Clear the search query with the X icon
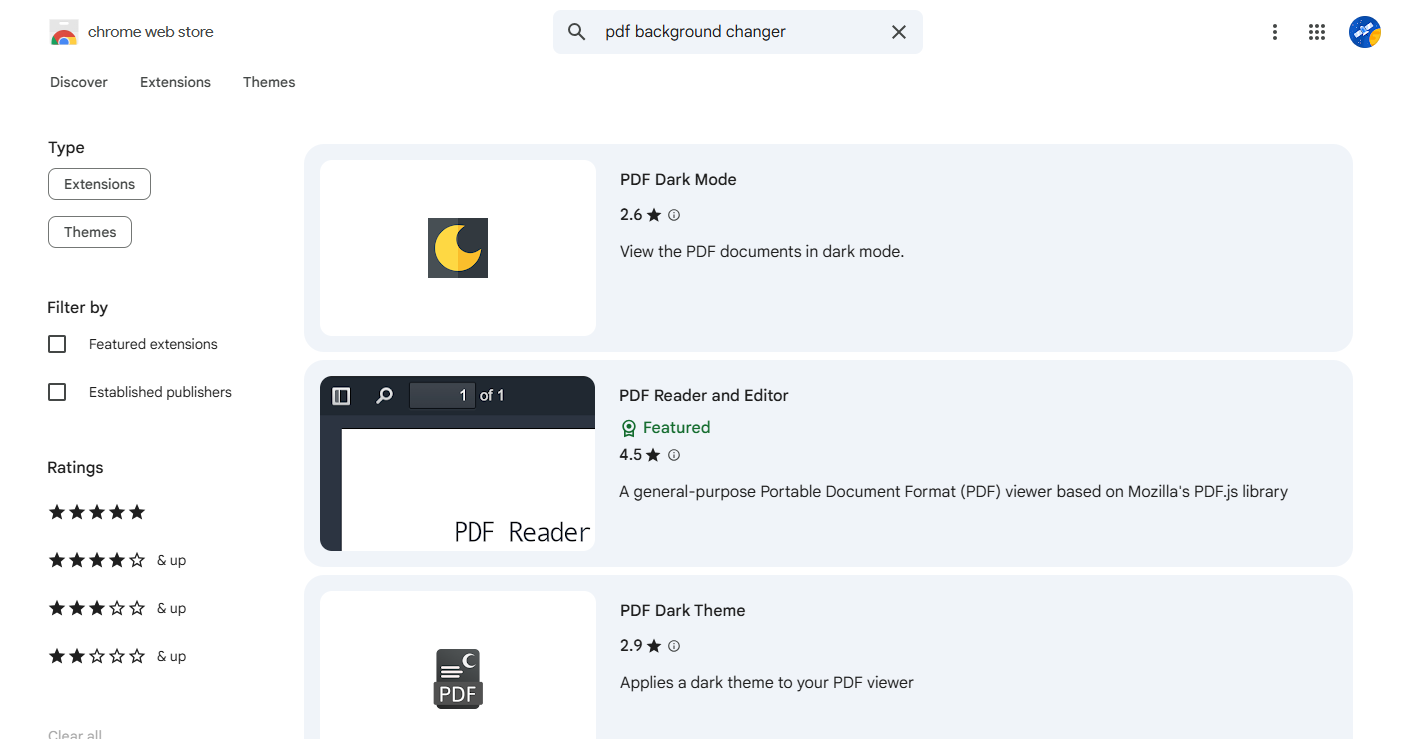 click(x=898, y=31)
